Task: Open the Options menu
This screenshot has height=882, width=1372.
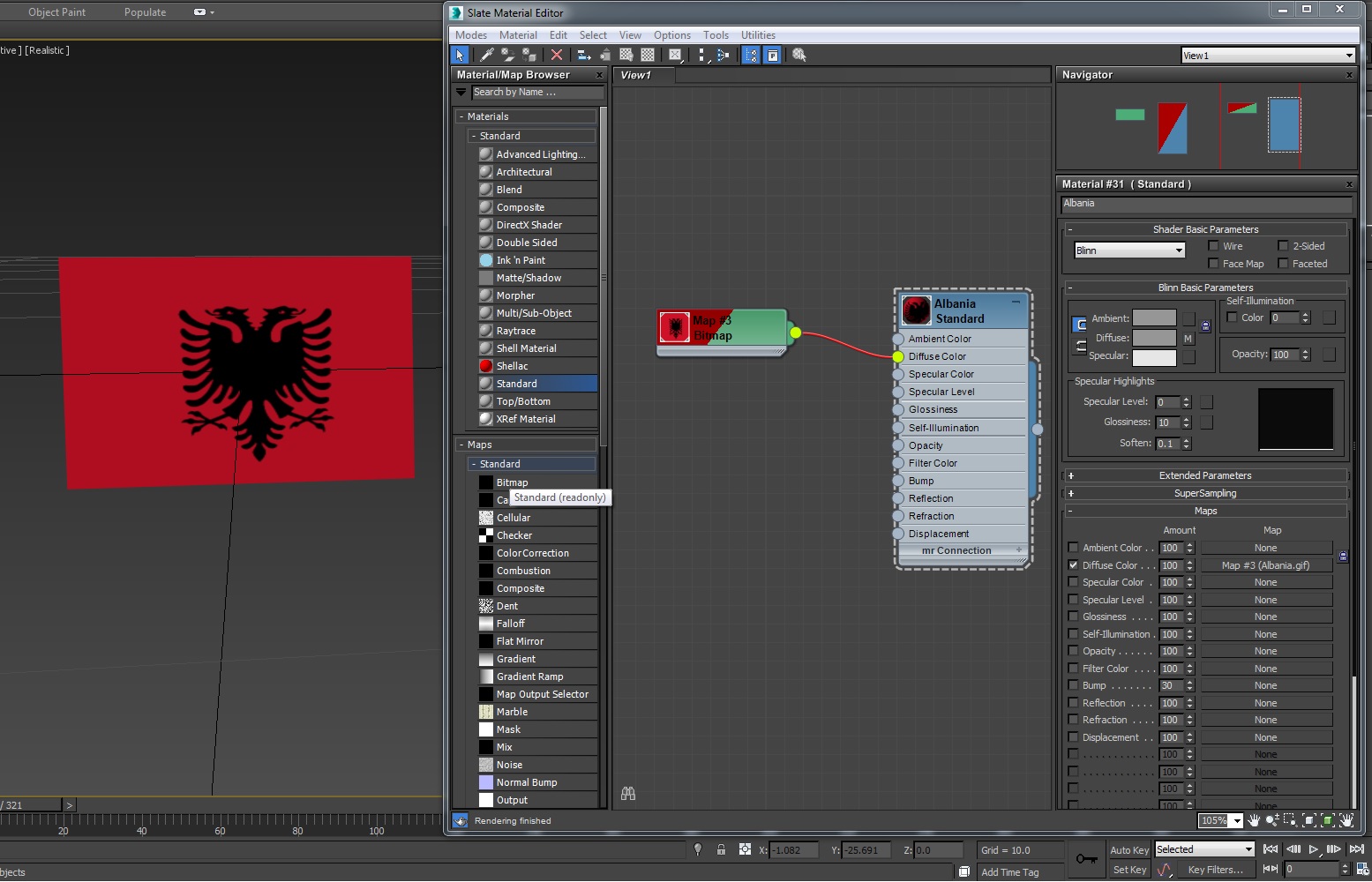Action: pyautogui.click(x=672, y=35)
